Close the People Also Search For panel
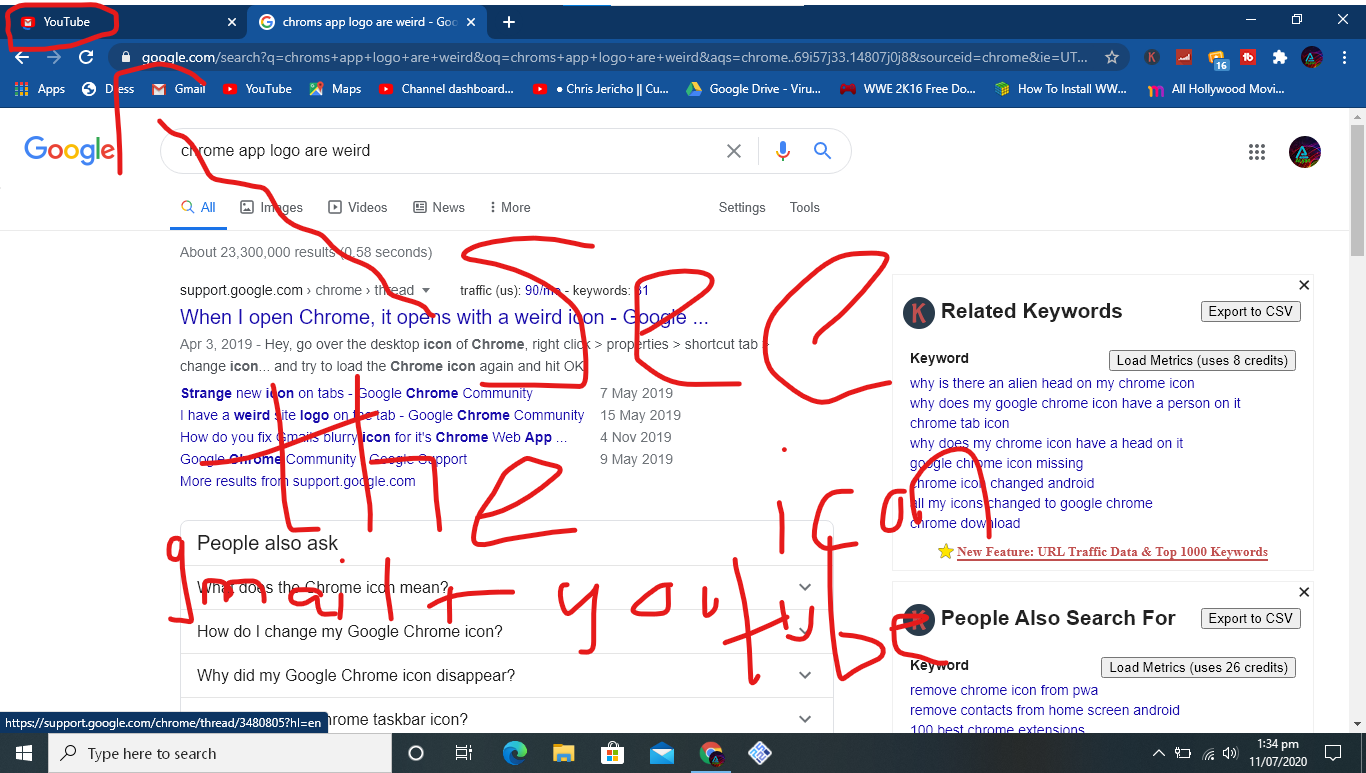The image size is (1366, 773). tap(1304, 592)
